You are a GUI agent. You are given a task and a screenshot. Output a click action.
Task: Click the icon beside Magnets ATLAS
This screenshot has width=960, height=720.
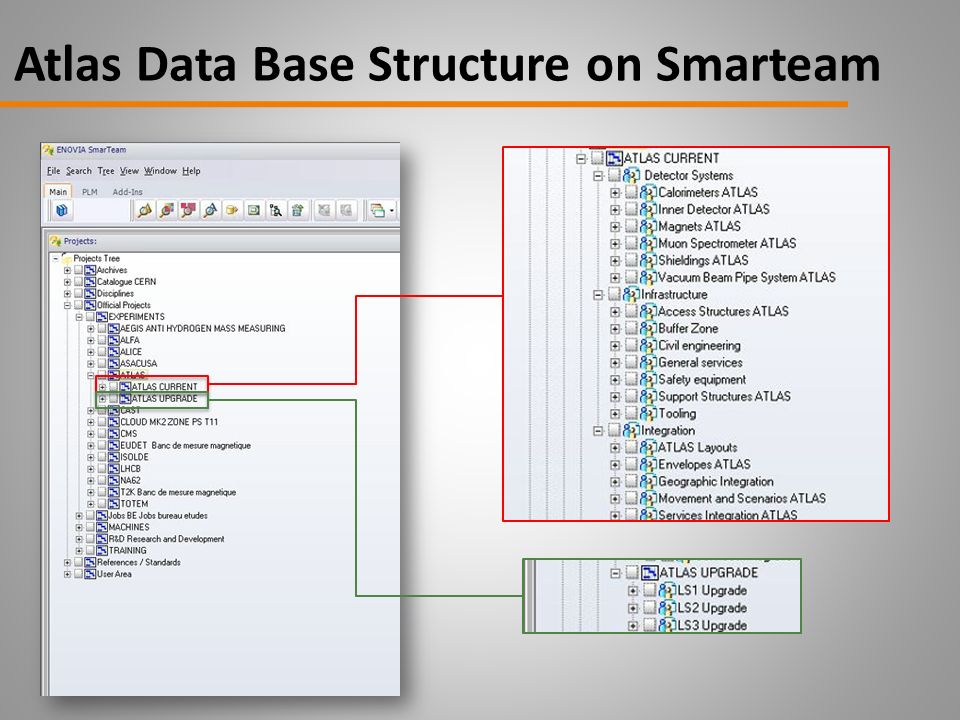(x=648, y=227)
